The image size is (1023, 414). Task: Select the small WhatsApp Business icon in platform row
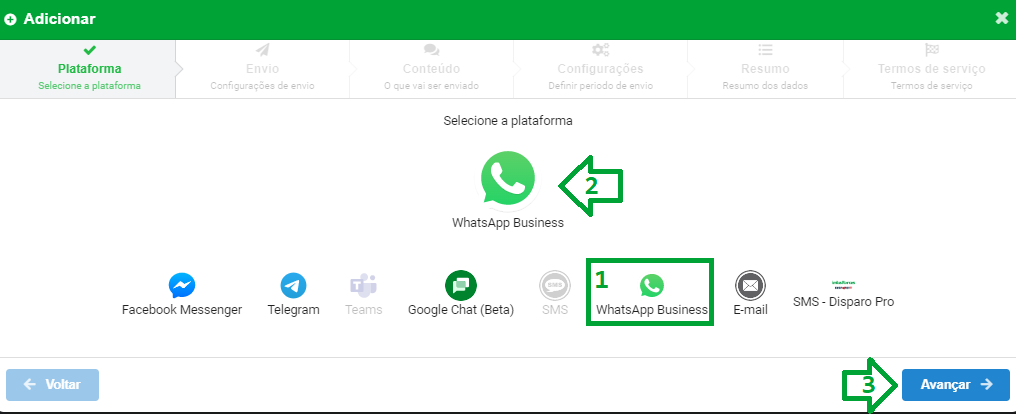click(652, 286)
